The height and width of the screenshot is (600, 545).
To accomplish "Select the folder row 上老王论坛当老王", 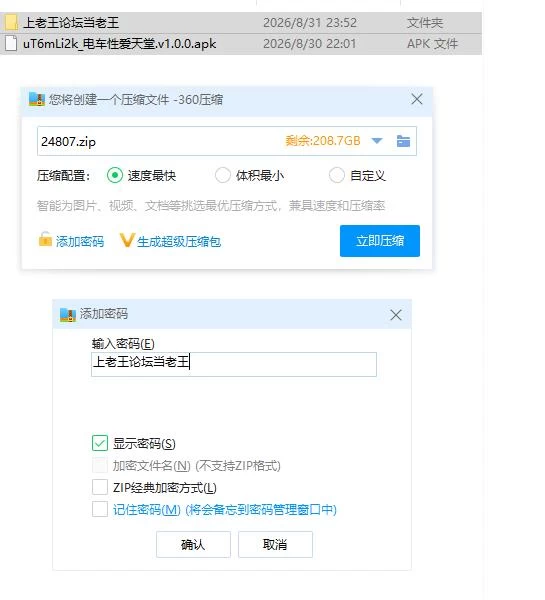I will 241,23.
